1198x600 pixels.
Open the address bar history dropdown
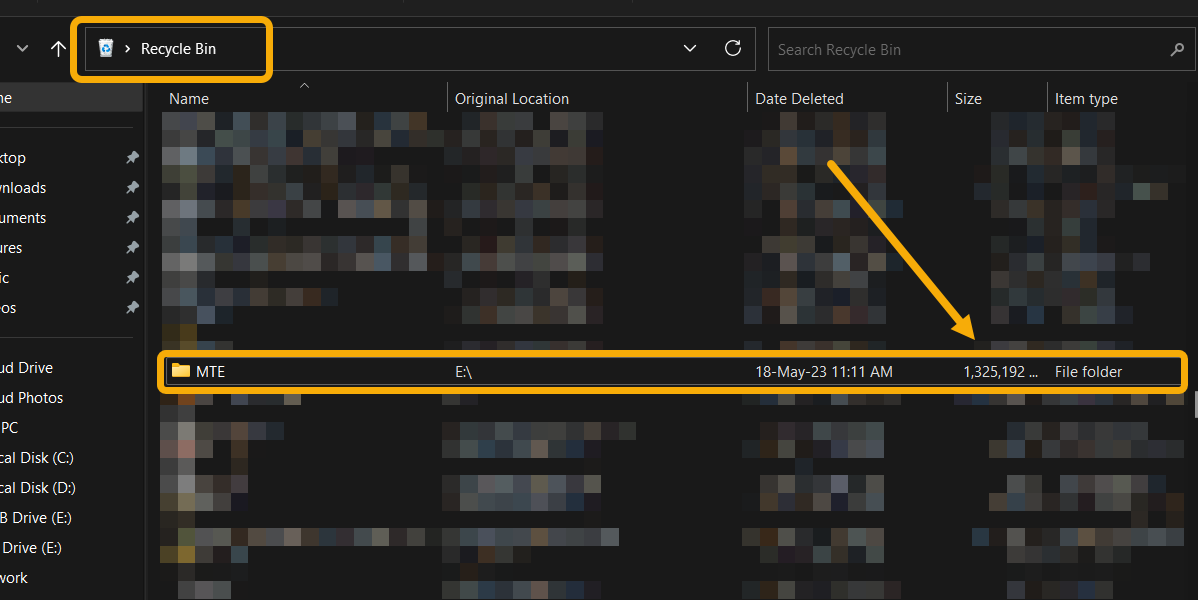tap(689, 47)
